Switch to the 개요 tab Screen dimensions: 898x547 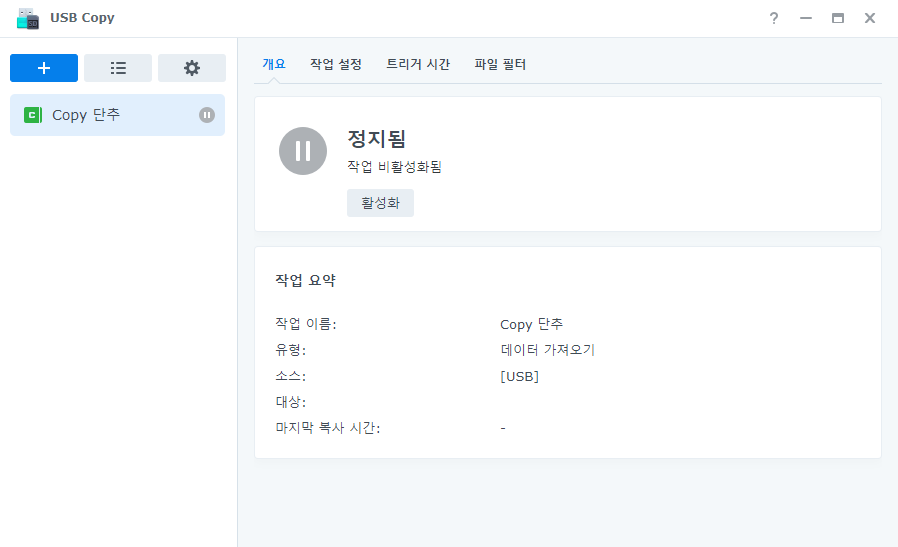click(274, 64)
